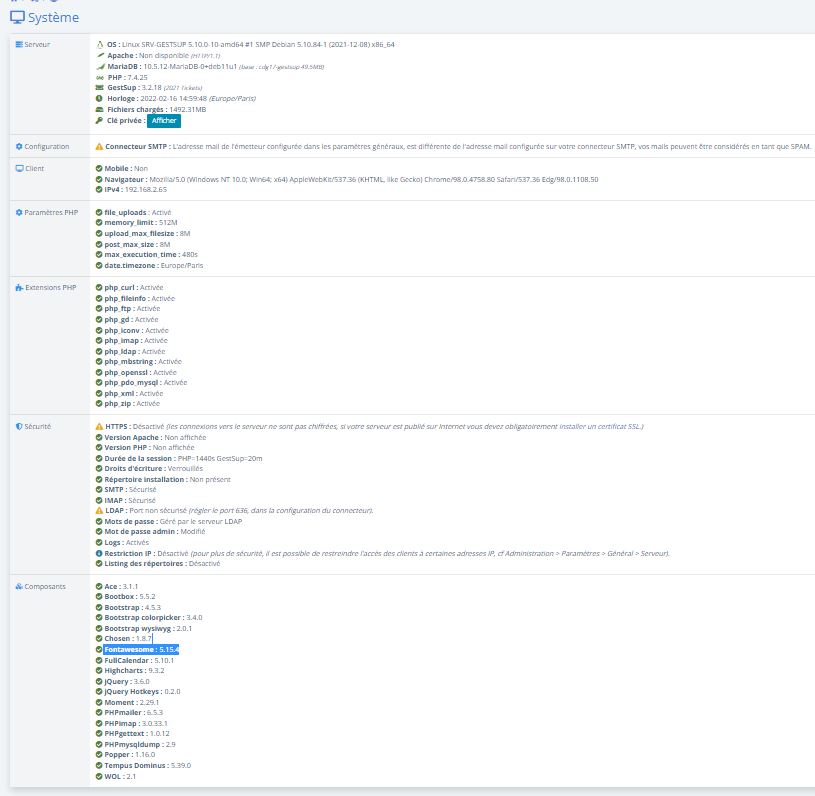
Task: Click the Composants section label
Action: 45,586
